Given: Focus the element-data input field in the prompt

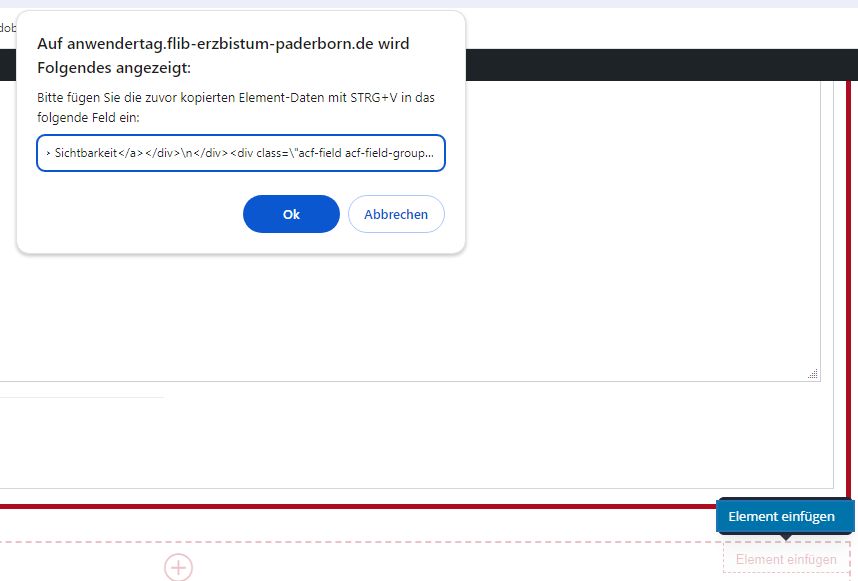Looking at the screenshot, I should (x=241, y=154).
